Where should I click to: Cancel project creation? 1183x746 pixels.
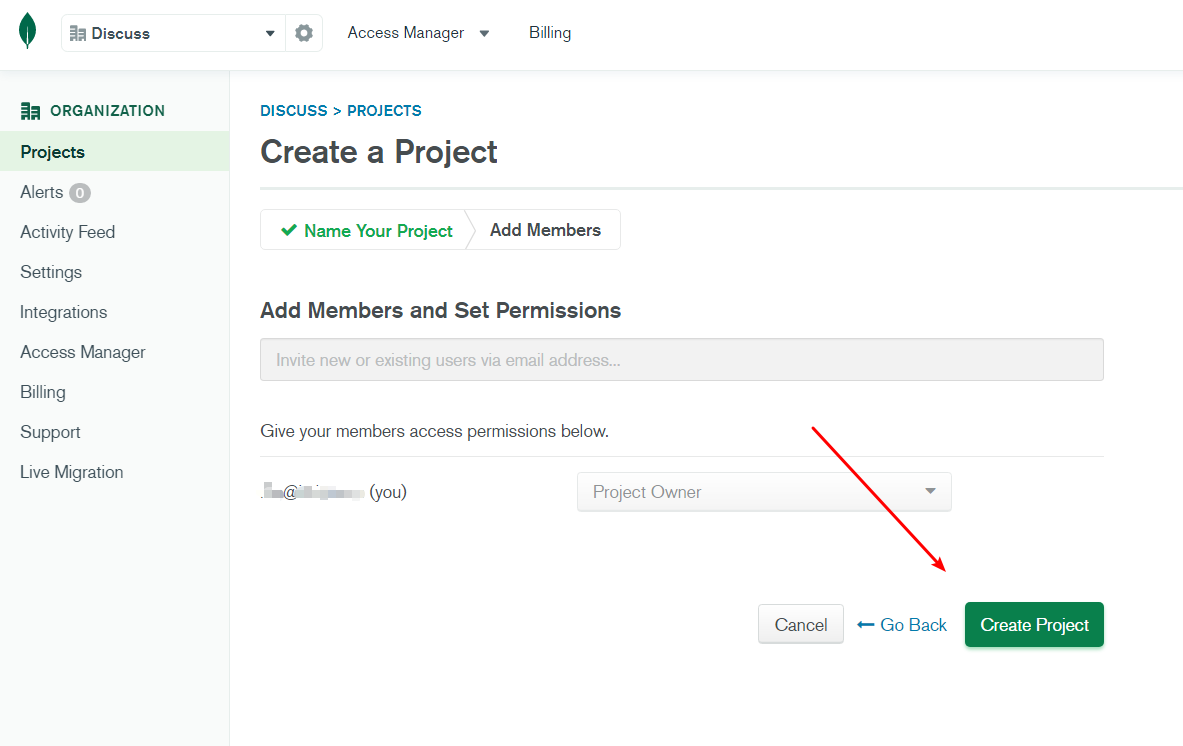click(x=800, y=624)
